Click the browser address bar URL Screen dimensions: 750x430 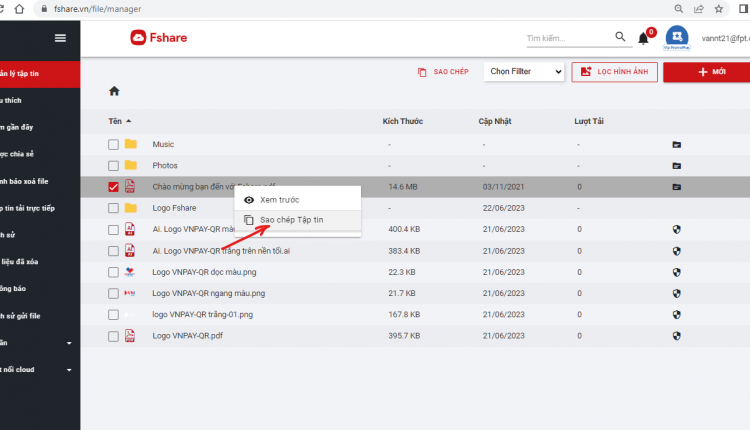97,9
